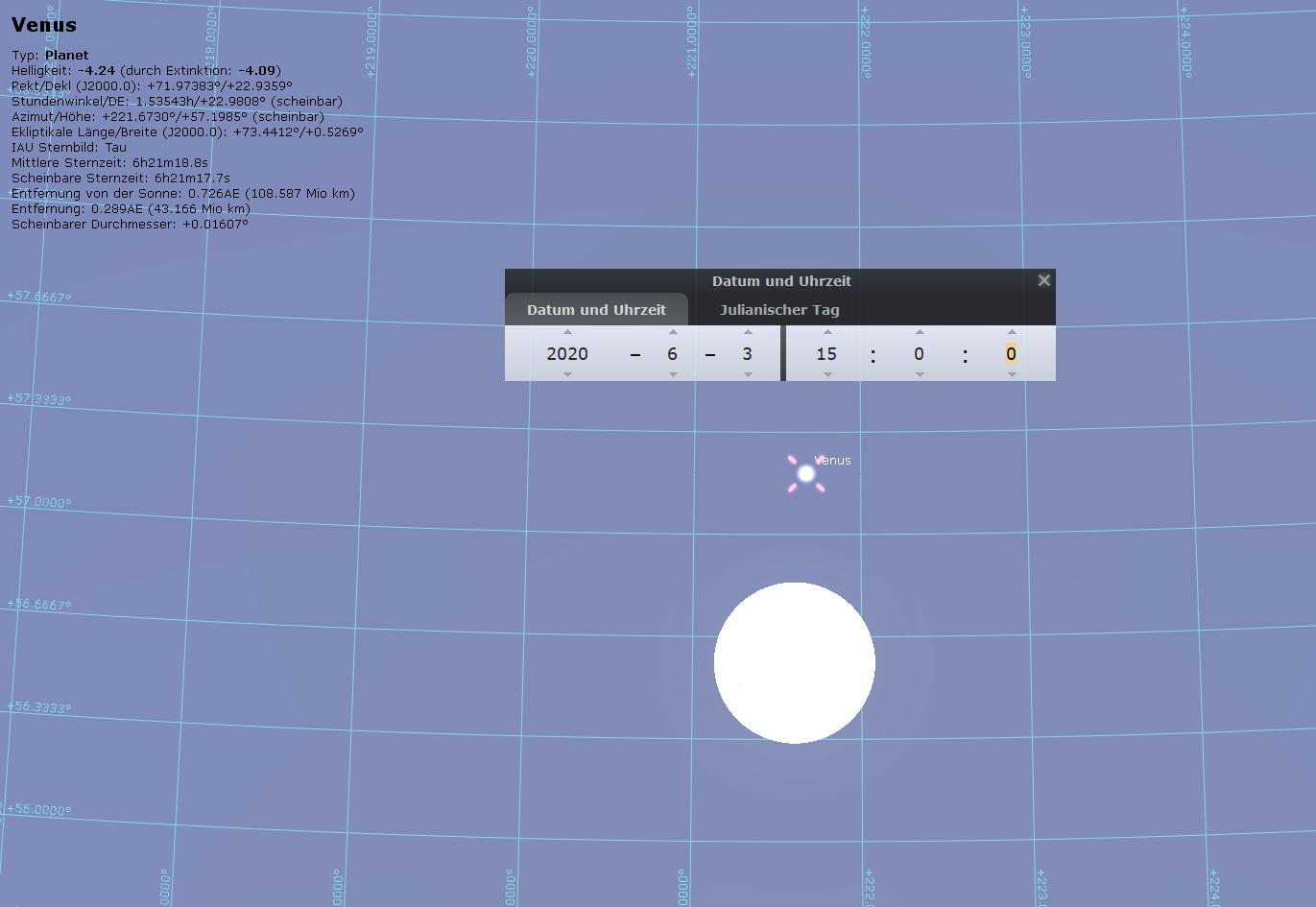Click the +220.0000° azimuth label at top
Viewport: 1316px width, 907px height.
tap(531, 42)
